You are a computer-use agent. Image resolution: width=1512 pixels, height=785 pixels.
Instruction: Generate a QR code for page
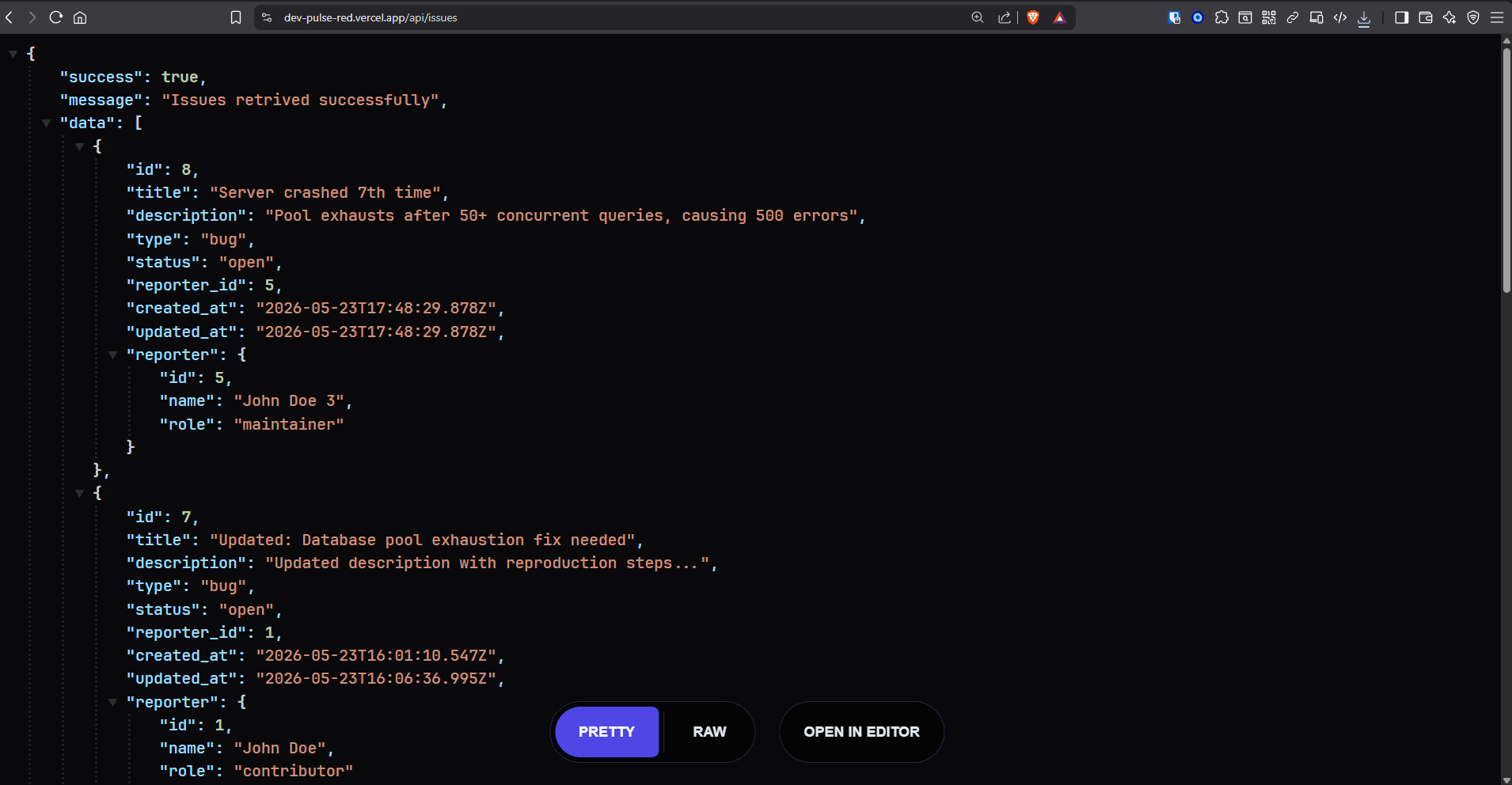(x=1269, y=17)
